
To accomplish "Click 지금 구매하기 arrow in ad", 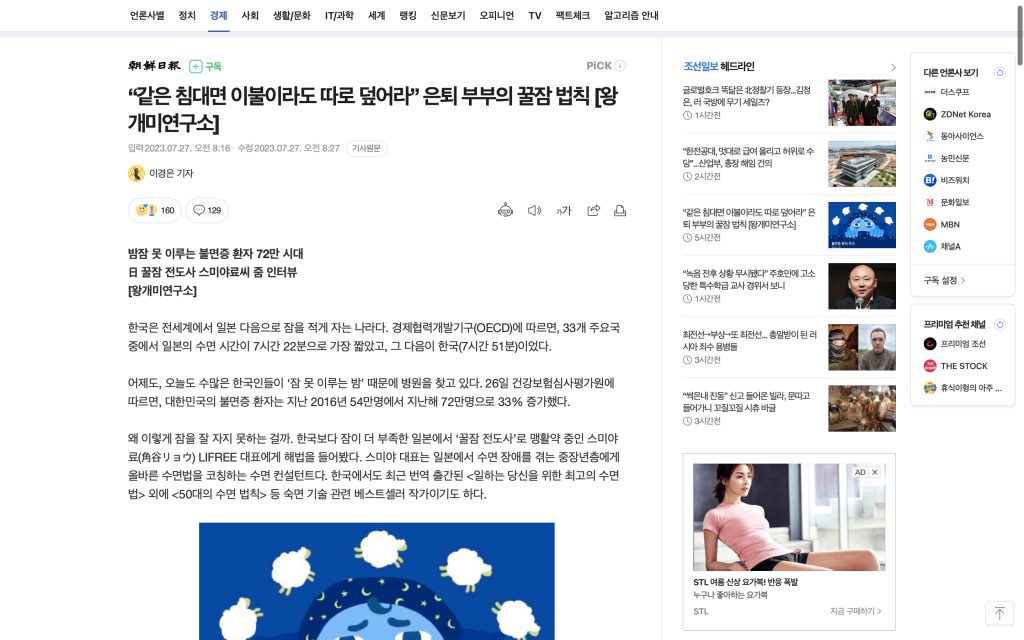I will 856,611.
